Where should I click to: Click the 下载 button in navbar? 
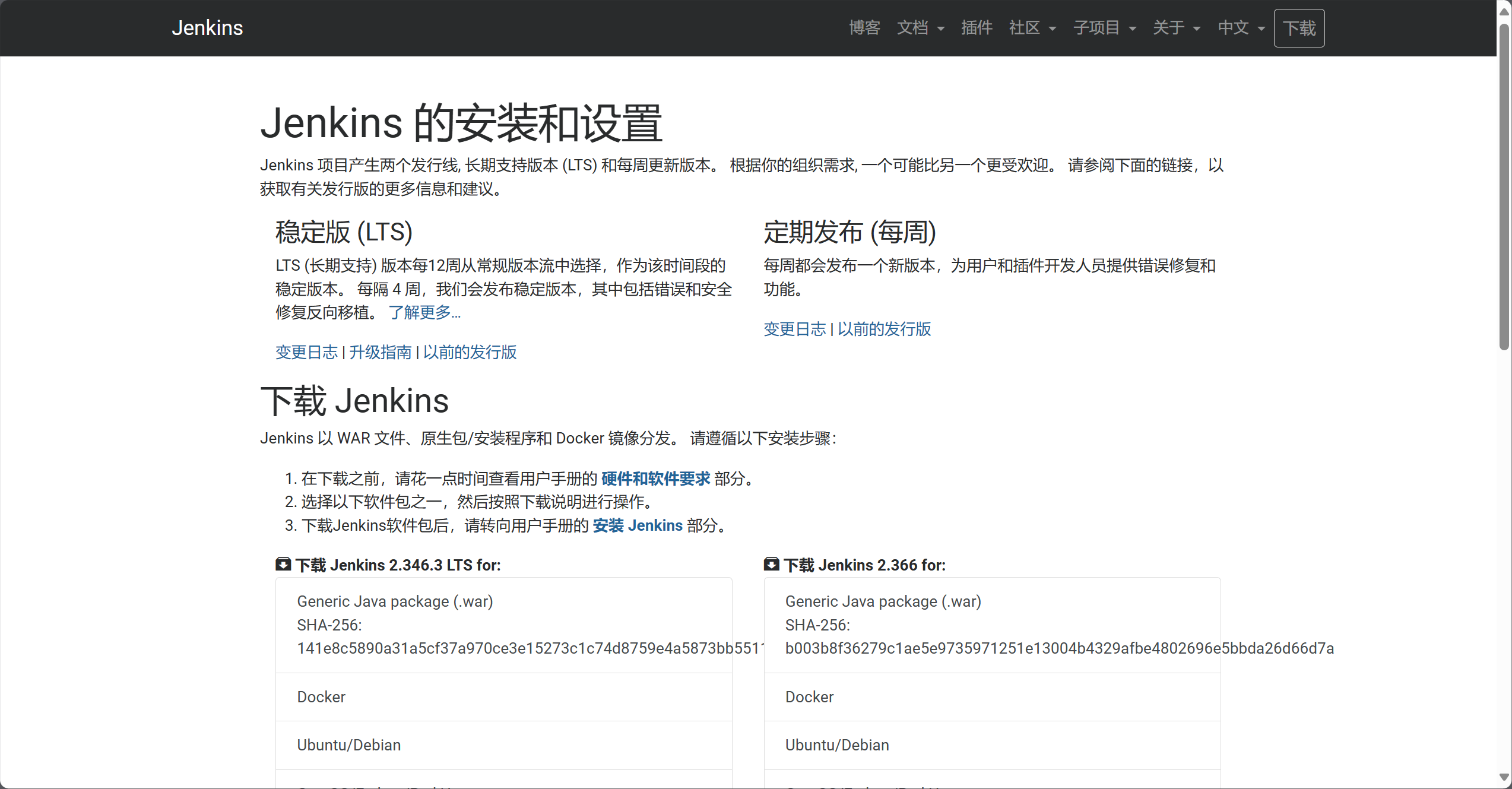(1299, 28)
